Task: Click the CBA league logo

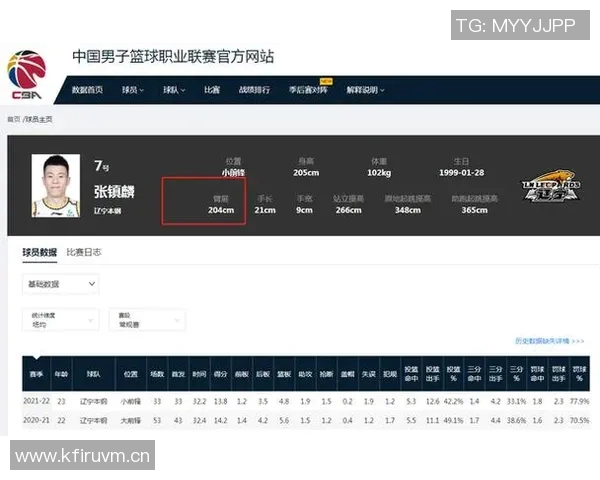Action: (27, 73)
